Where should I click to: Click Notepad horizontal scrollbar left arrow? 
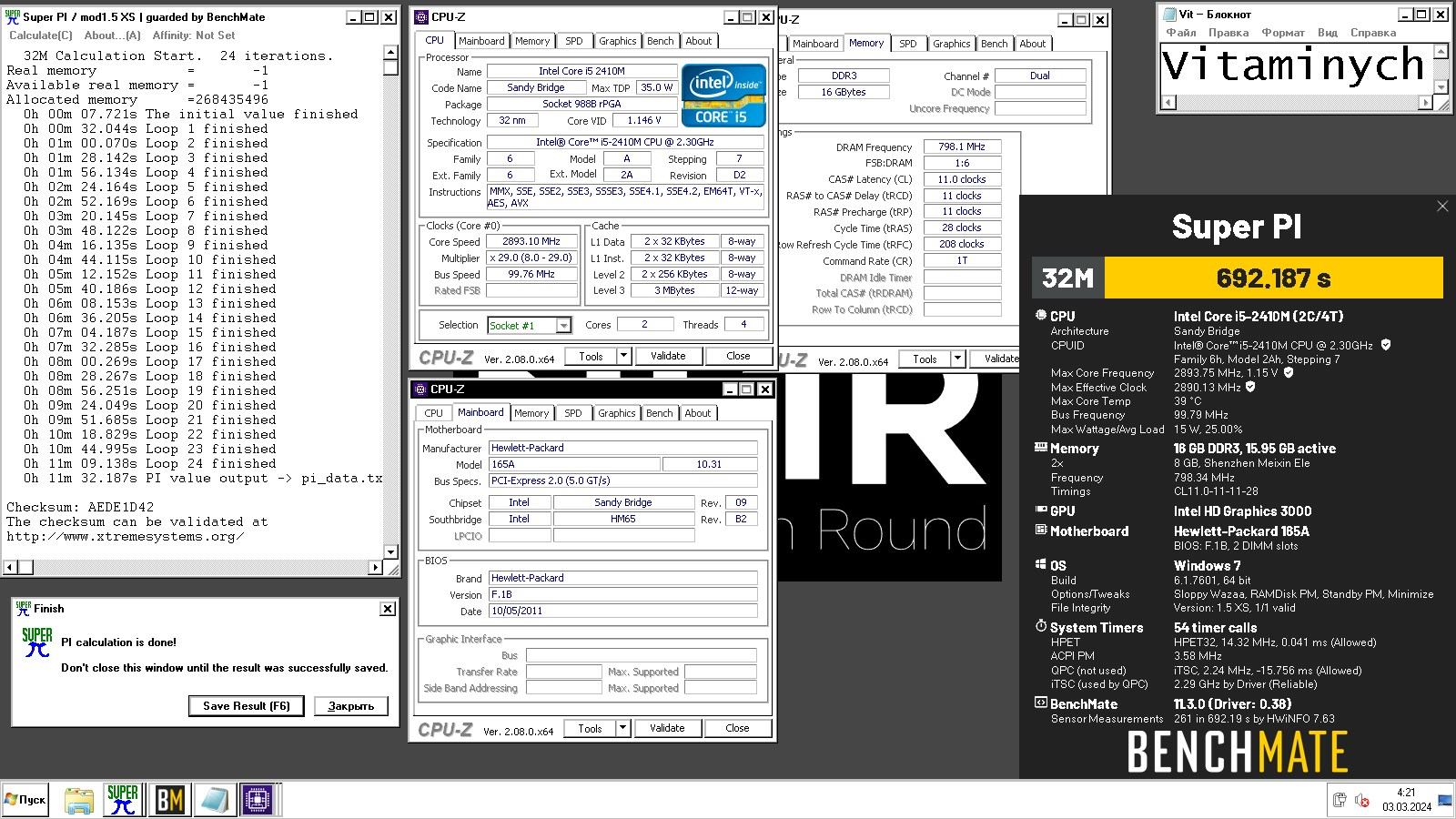(1169, 103)
